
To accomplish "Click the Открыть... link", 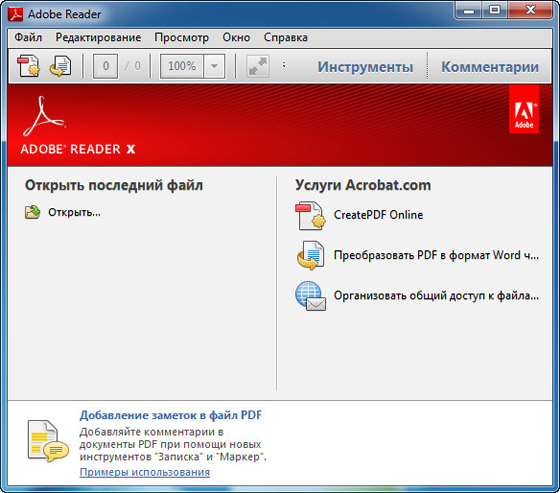I will [74, 212].
